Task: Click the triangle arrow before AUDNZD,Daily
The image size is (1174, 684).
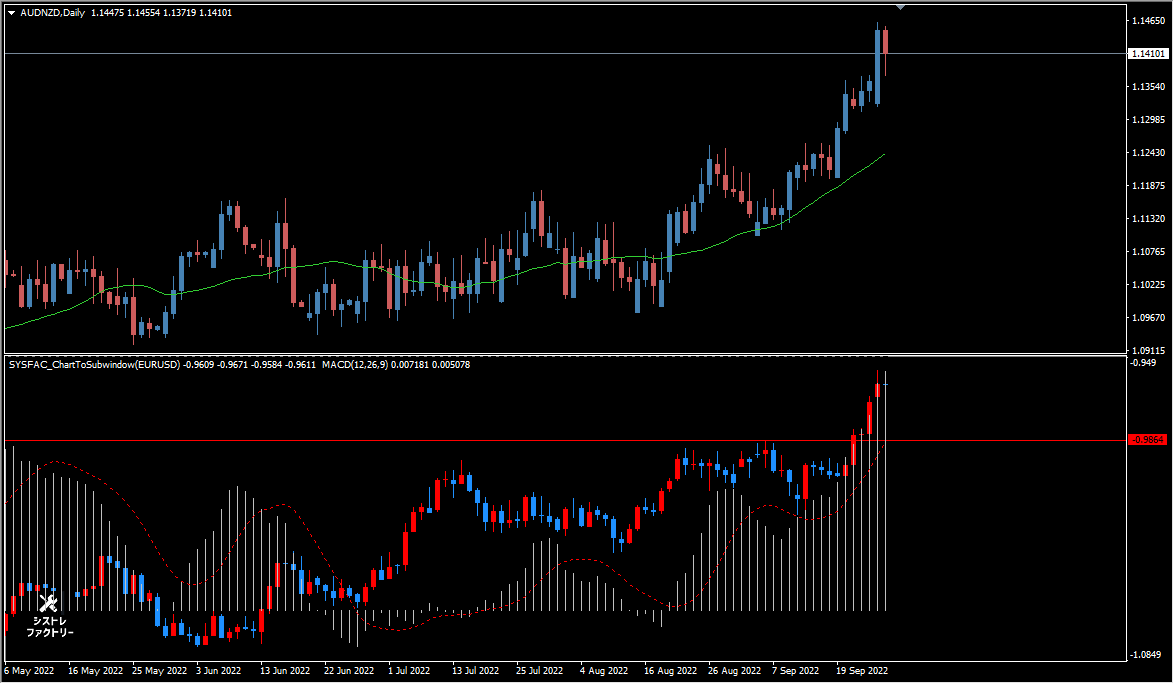Action: (12, 13)
